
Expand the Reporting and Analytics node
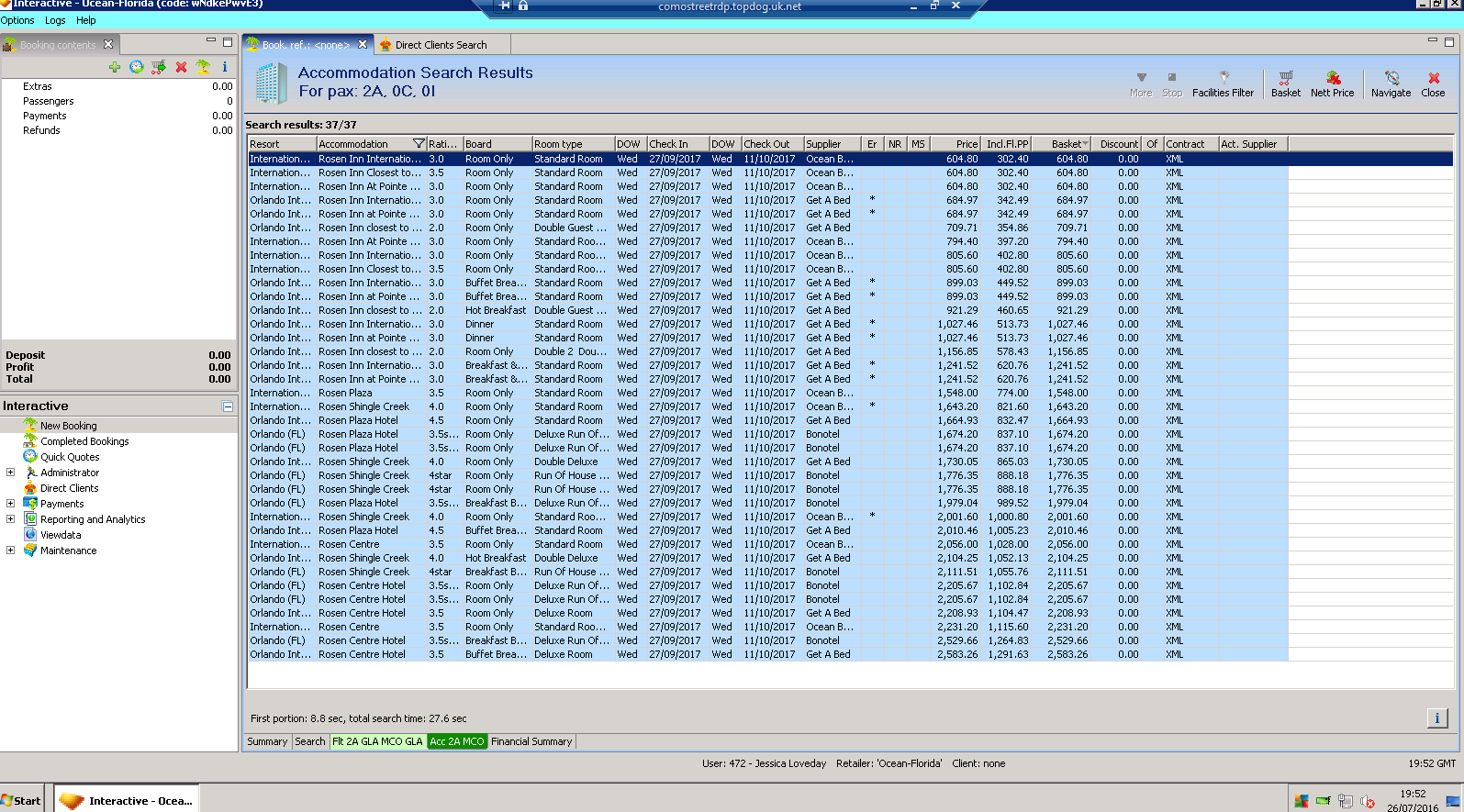point(11,519)
